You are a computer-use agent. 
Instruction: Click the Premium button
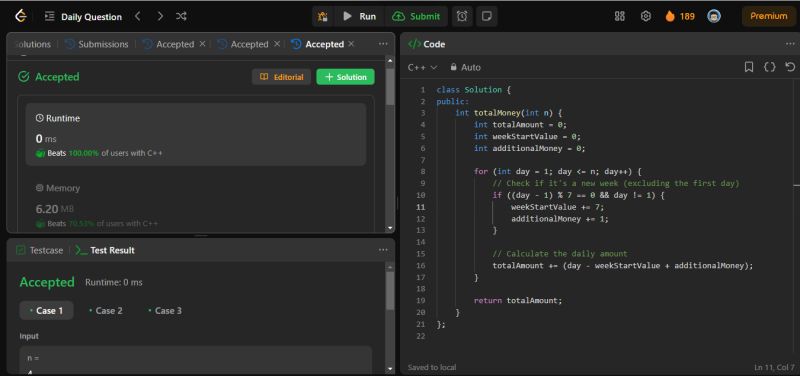(x=768, y=16)
